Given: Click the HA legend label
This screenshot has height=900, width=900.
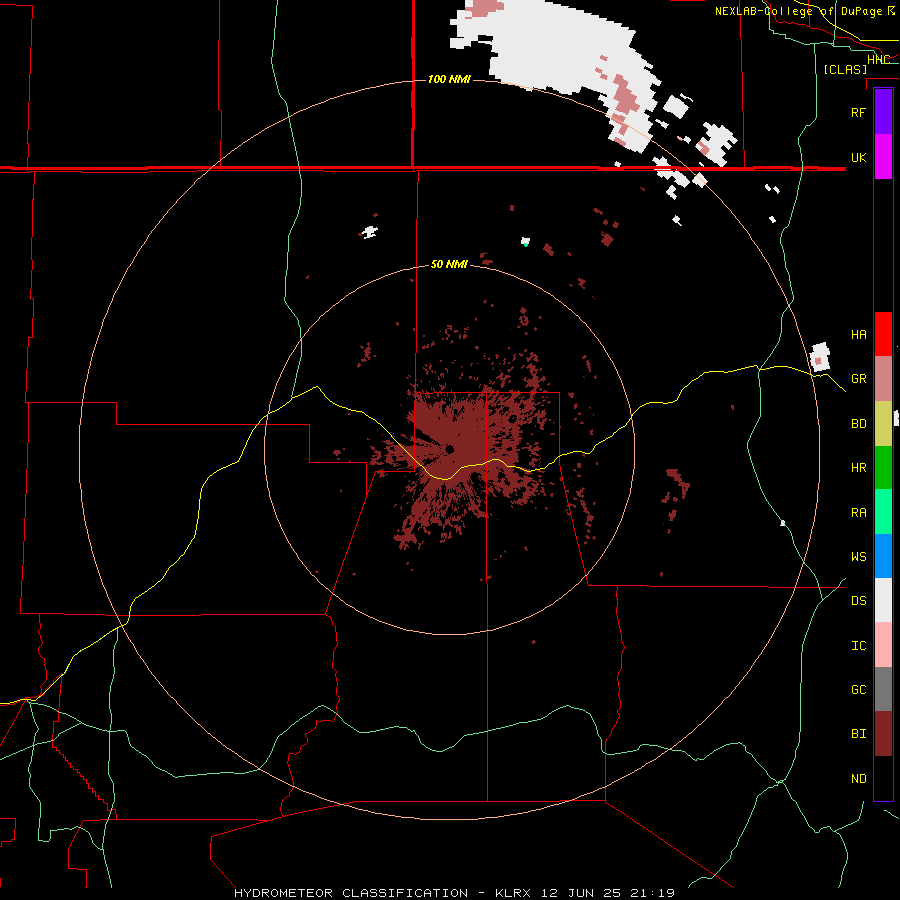Looking at the screenshot, I should 858,335.
